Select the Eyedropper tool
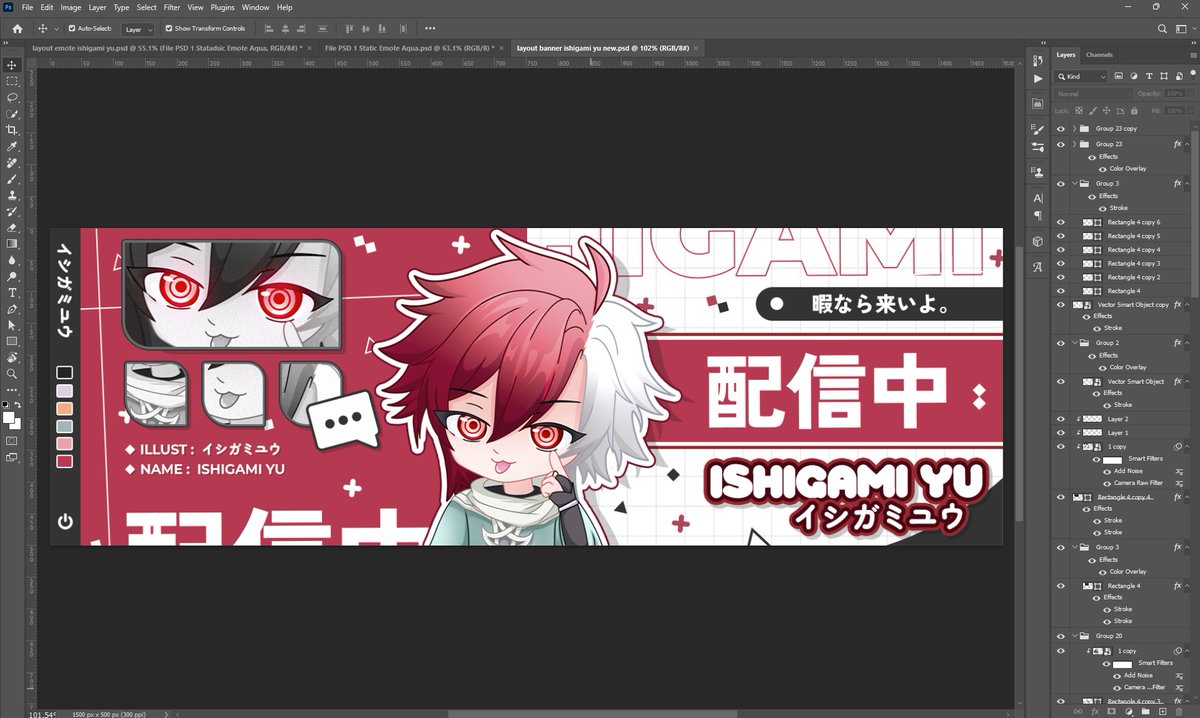The height and width of the screenshot is (718, 1200). [12, 146]
